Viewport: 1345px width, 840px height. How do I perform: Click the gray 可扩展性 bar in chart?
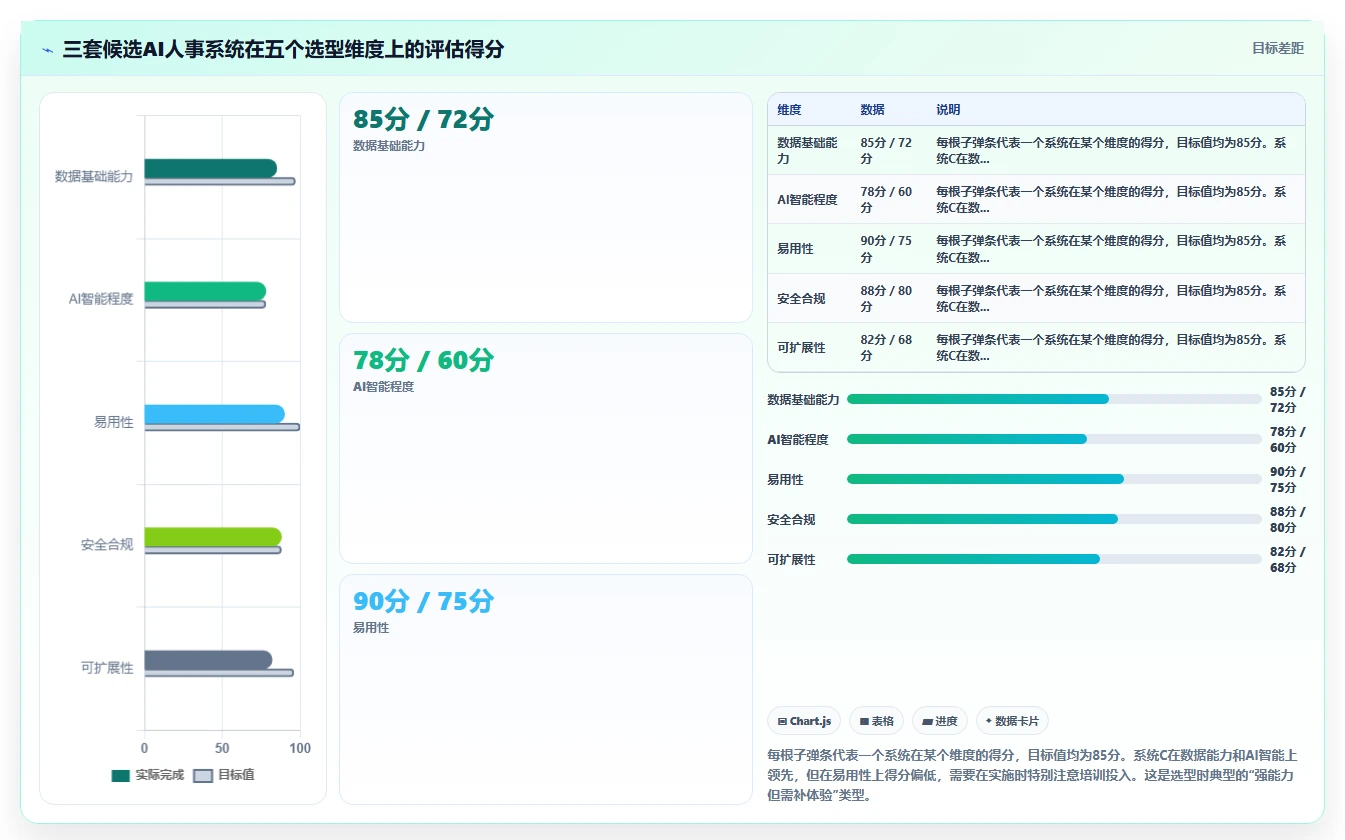point(208,660)
